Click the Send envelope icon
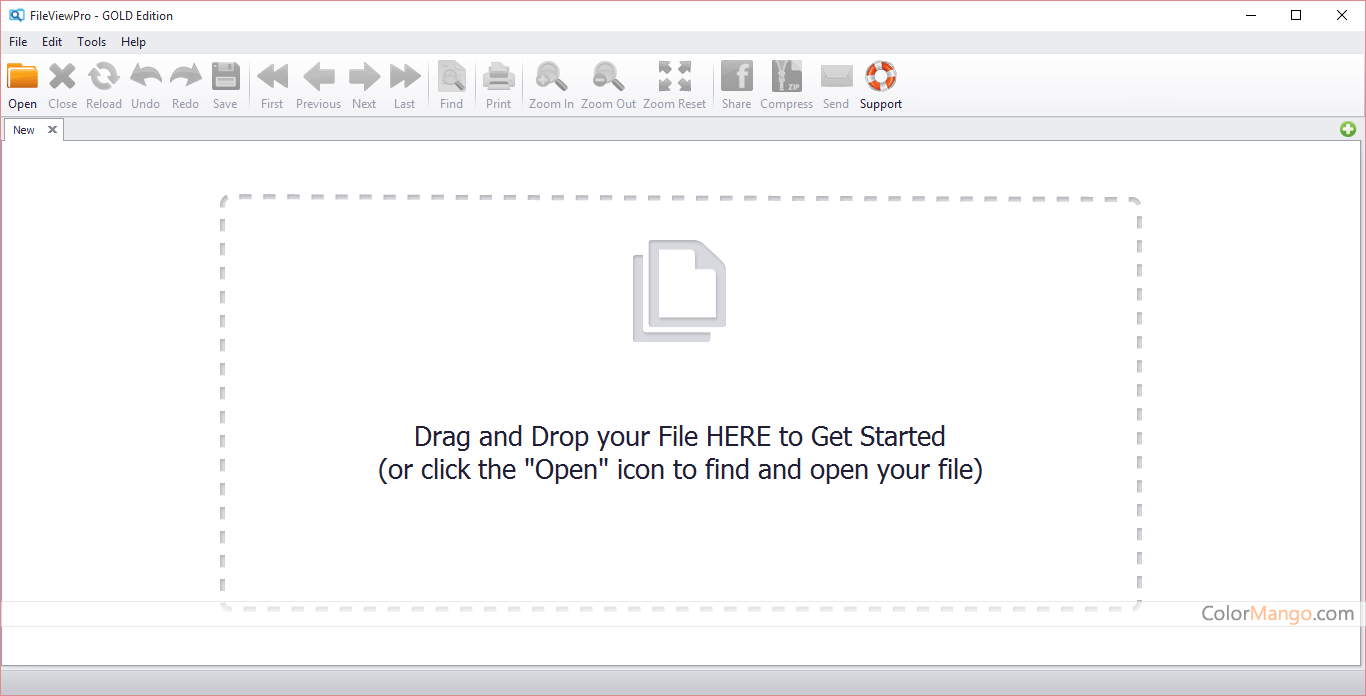The width and height of the screenshot is (1366, 696). tap(836, 76)
